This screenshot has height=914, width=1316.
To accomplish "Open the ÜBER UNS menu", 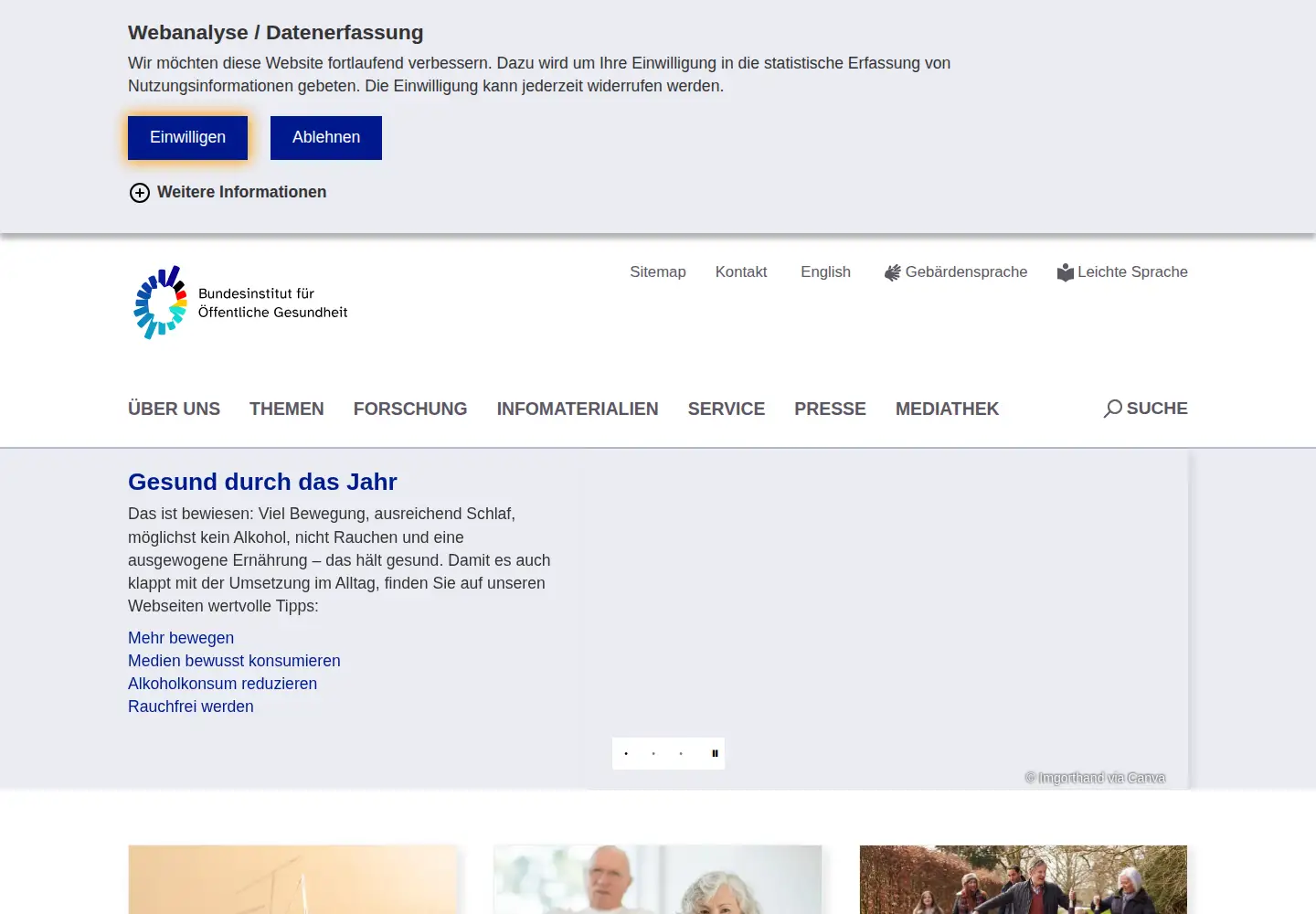I will pos(174,409).
